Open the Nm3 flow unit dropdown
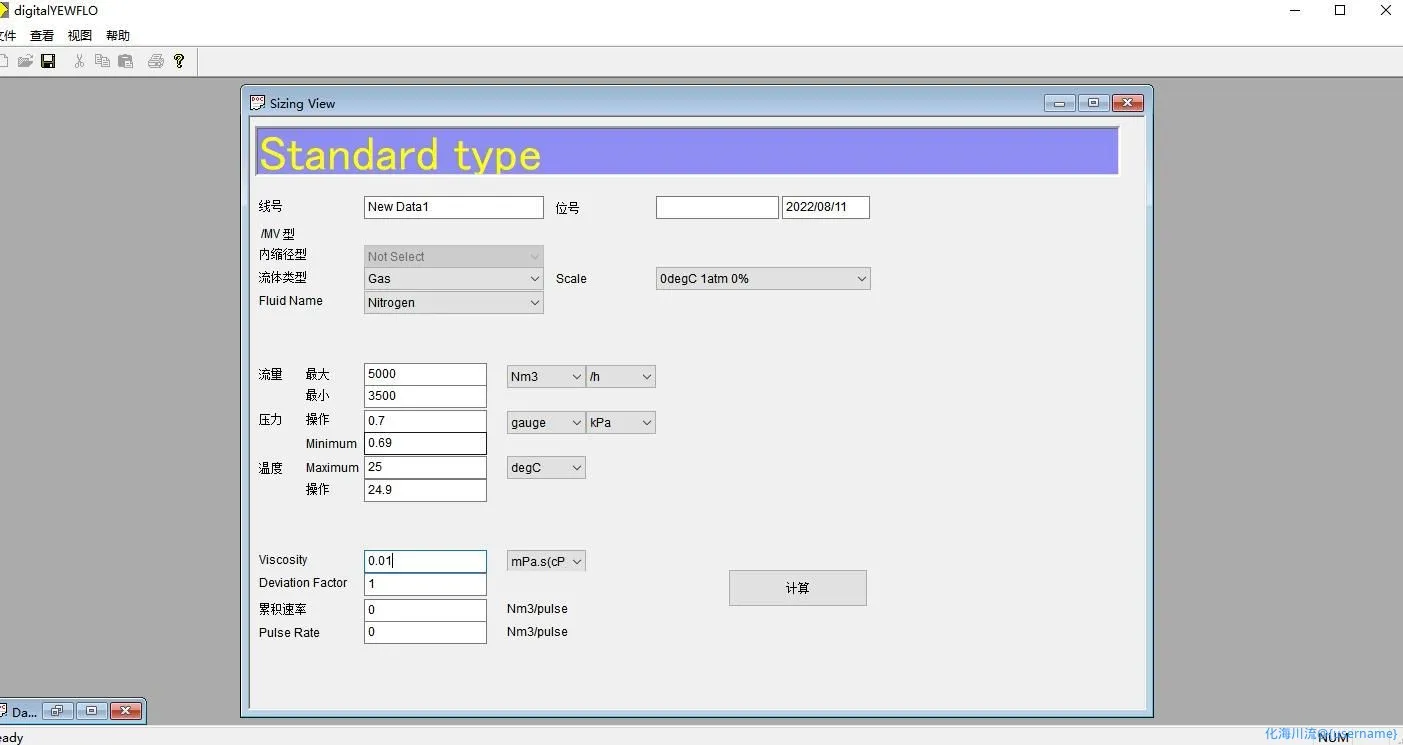This screenshot has height=745, width=1403. 546,377
